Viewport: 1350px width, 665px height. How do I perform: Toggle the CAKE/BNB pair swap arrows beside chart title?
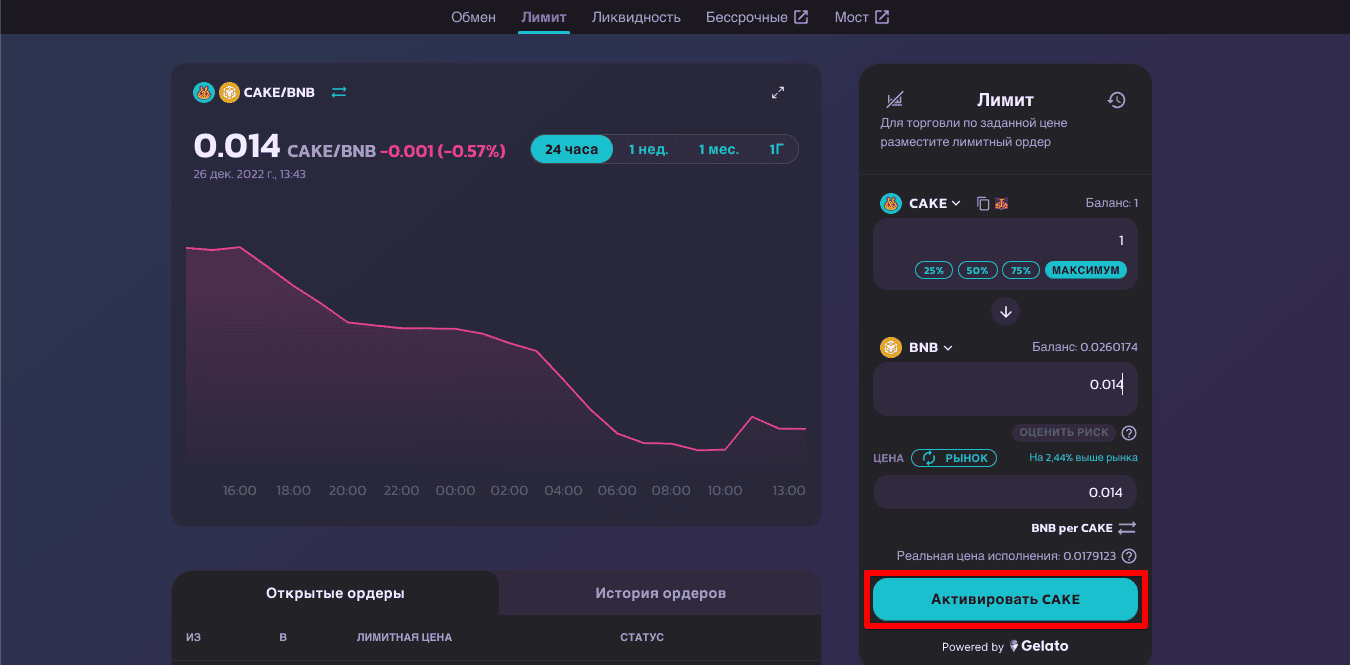coord(339,92)
